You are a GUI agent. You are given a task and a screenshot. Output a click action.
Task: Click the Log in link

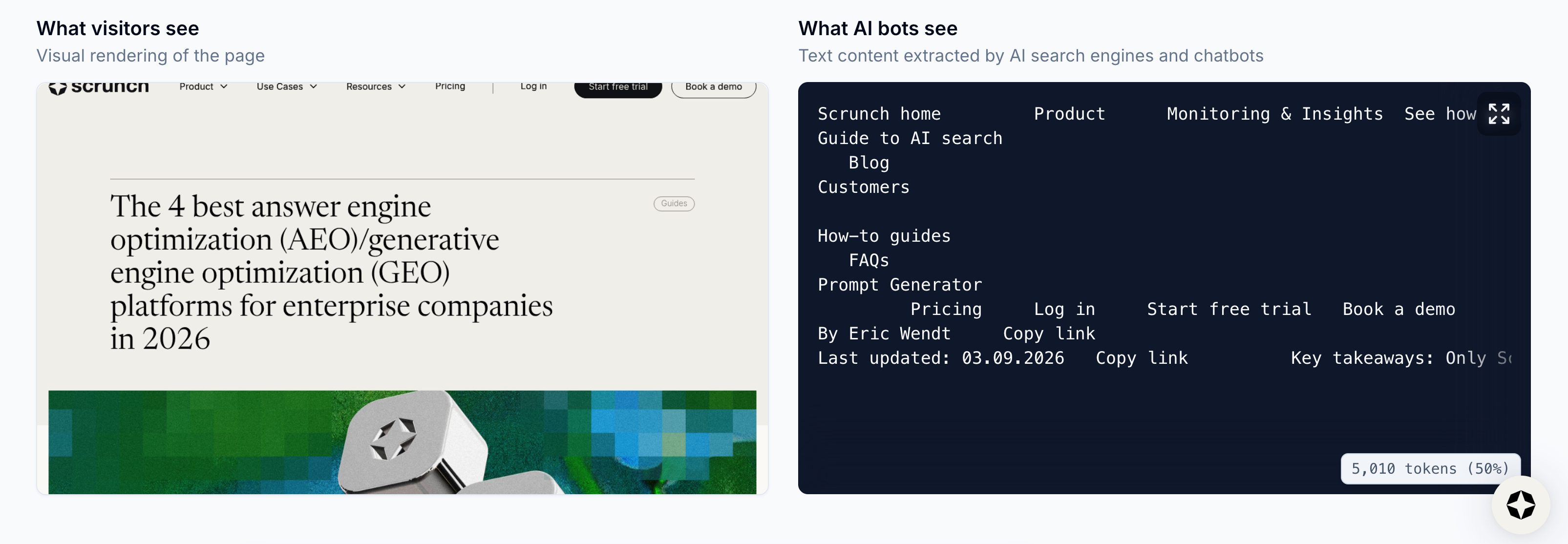(x=533, y=86)
